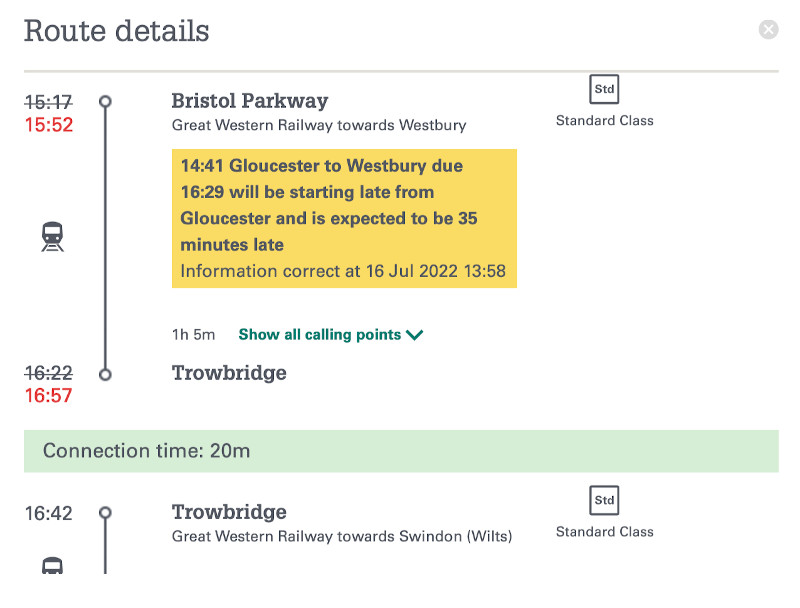This screenshot has width=800, height=608.
Task: Click the Std icon beside the 16:42 Trowbridge departure
Action: point(604,500)
